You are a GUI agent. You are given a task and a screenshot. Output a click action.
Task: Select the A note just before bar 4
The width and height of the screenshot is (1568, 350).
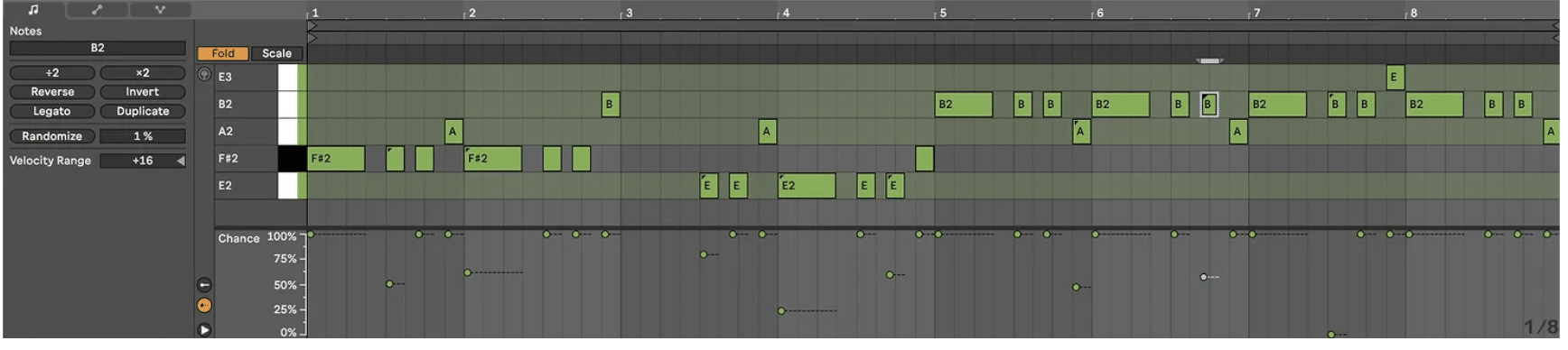(768, 132)
